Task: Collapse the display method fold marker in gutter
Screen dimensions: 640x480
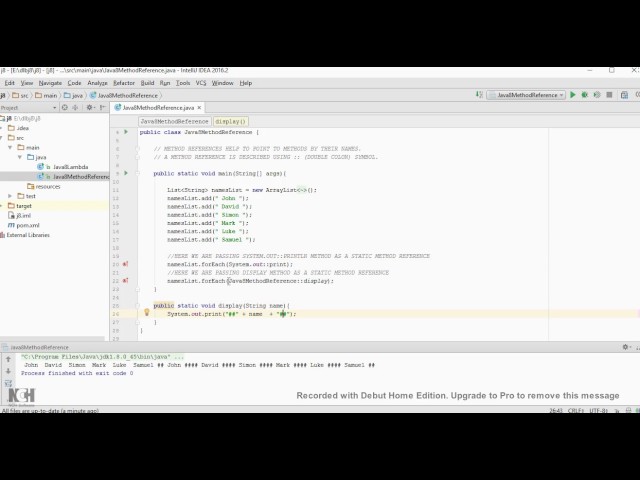Action: [x=138, y=305]
